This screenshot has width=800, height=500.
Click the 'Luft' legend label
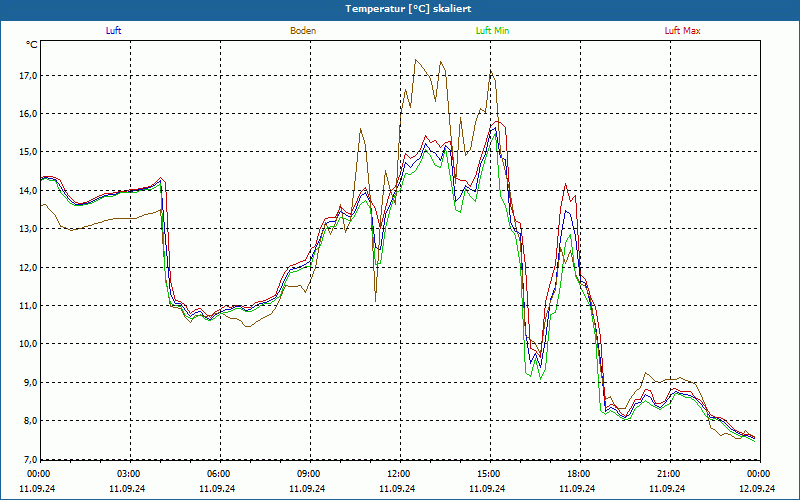coord(113,31)
